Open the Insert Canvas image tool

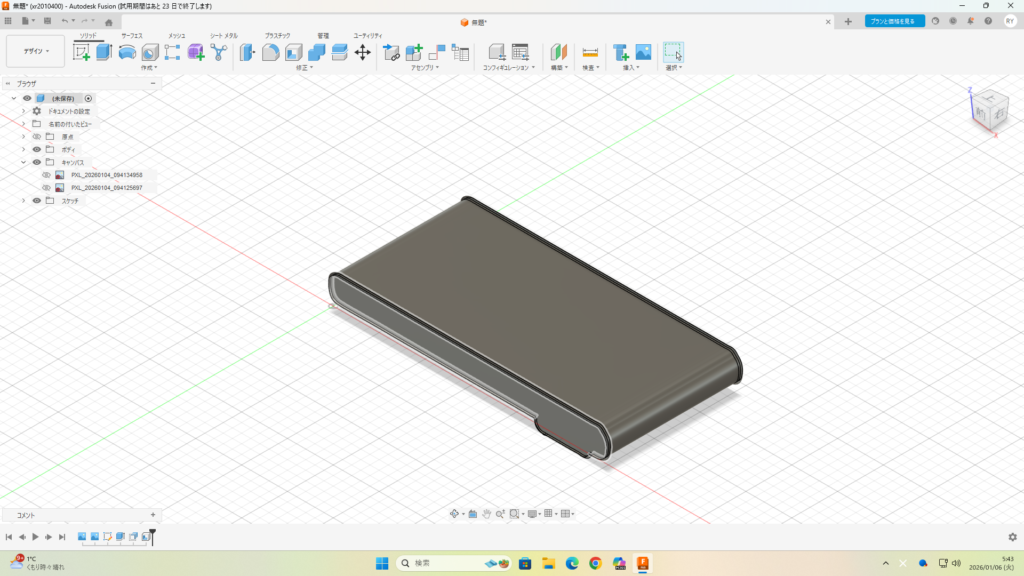click(x=643, y=52)
